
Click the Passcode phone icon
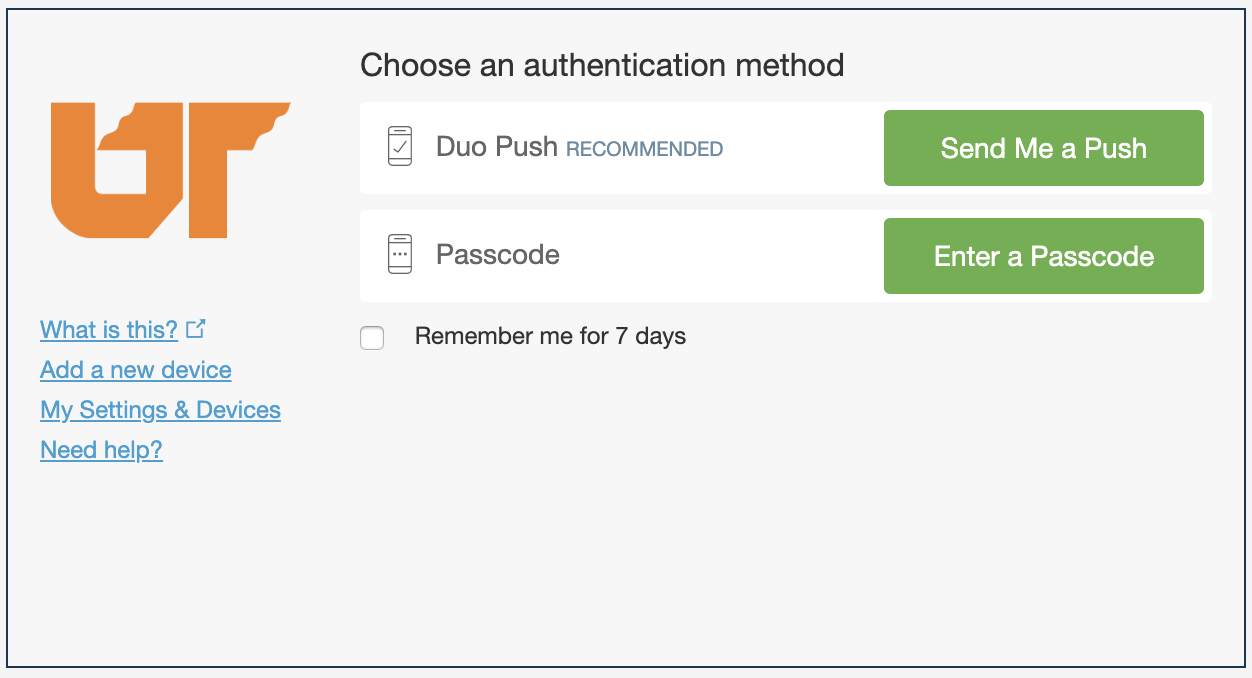(399, 254)
